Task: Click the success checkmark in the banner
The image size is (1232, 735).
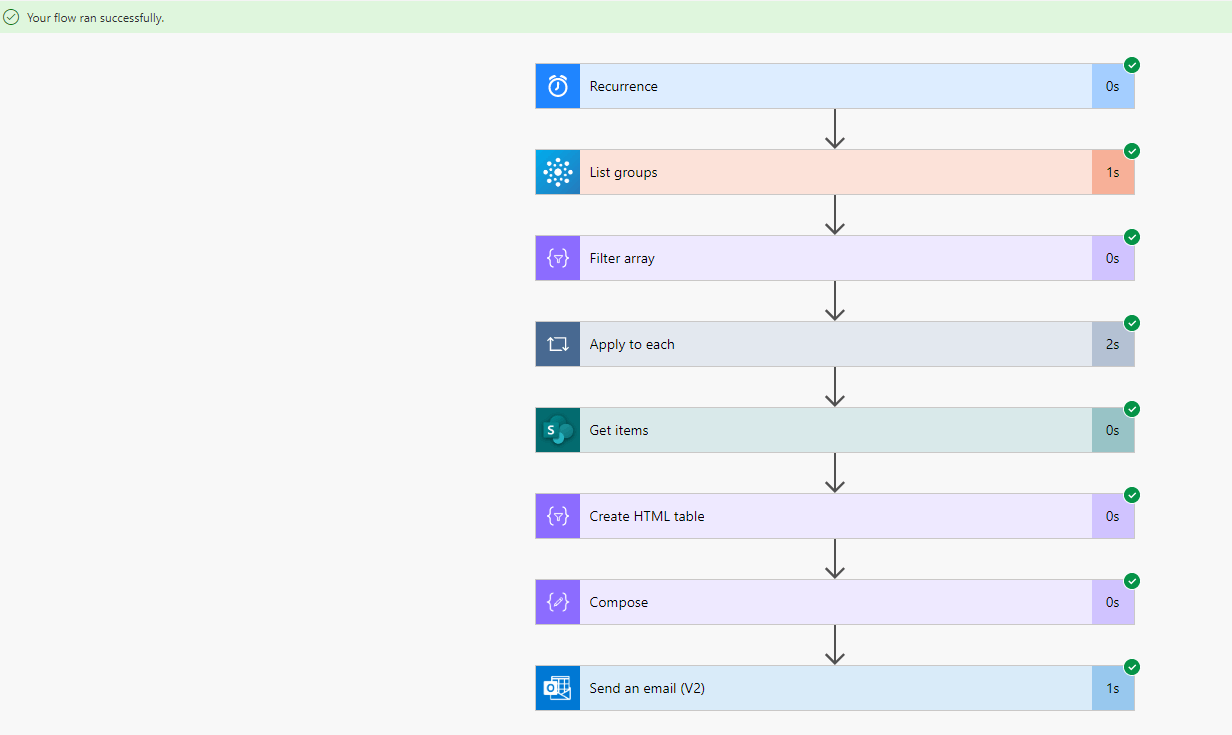Action: [11, 17]
